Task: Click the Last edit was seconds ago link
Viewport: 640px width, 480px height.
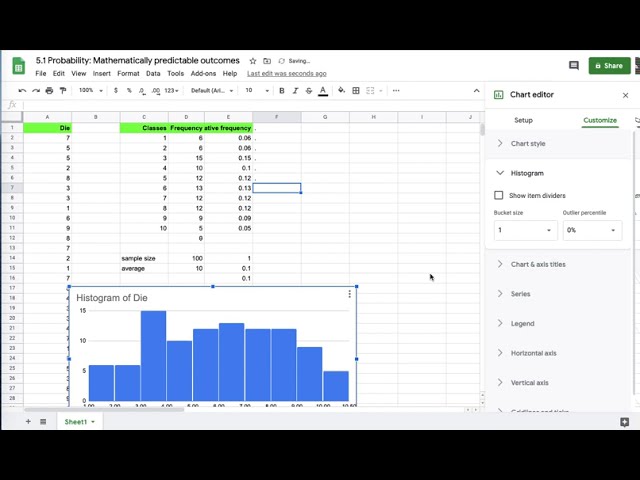Action: tap(287, 73)
